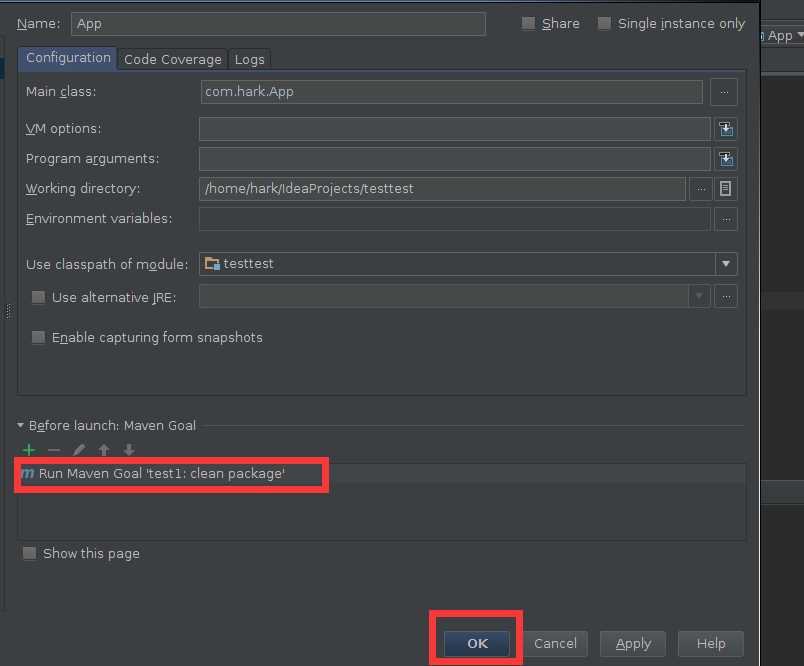Switch to the Code Coverage tab

(173, 59)
